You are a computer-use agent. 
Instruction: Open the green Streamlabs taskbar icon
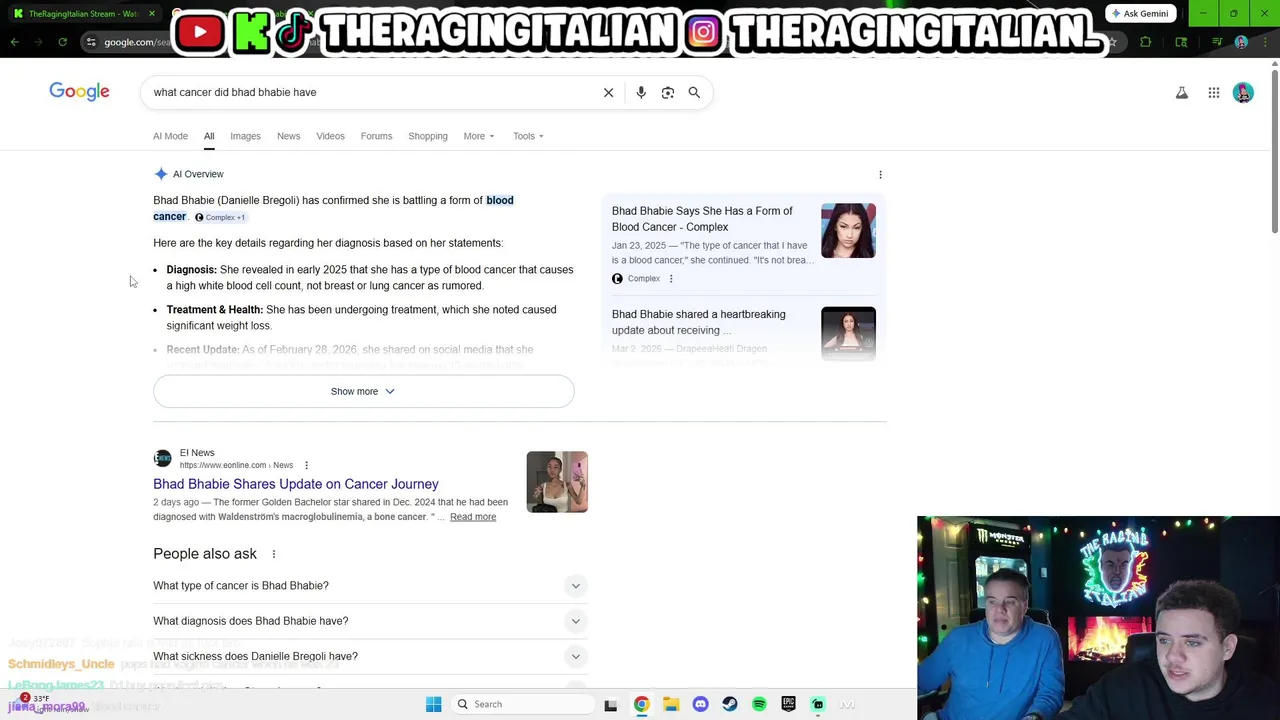coord(817,704)
